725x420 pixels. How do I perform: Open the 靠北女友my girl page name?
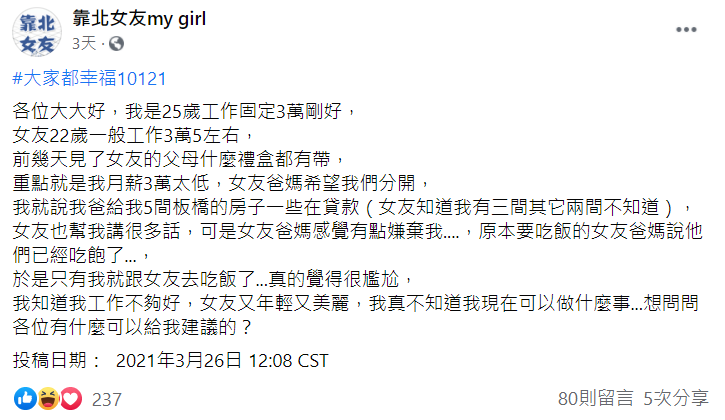pos(139,19)
